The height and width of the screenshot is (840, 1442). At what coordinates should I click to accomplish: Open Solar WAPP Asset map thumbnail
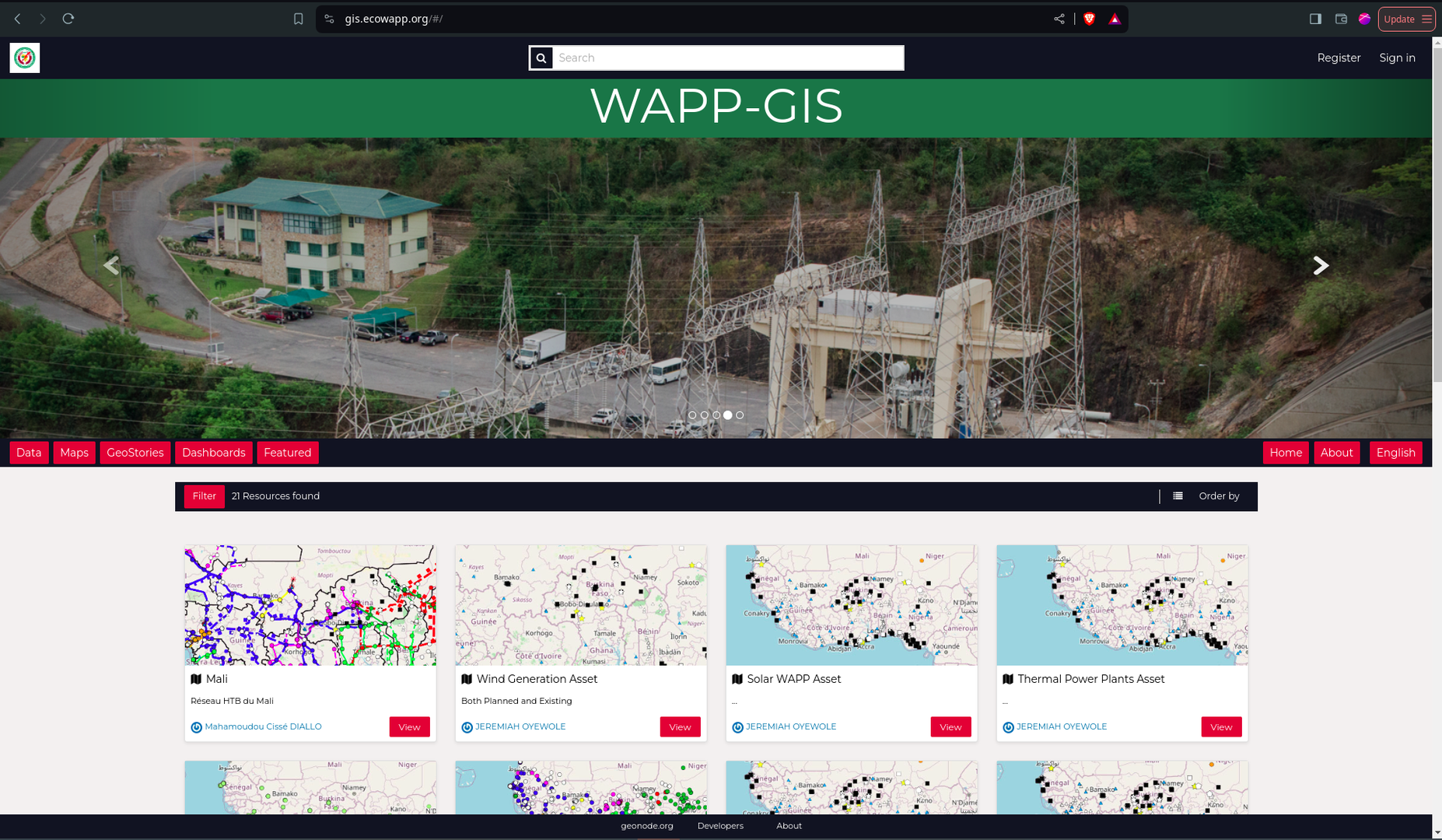[852, 605]
